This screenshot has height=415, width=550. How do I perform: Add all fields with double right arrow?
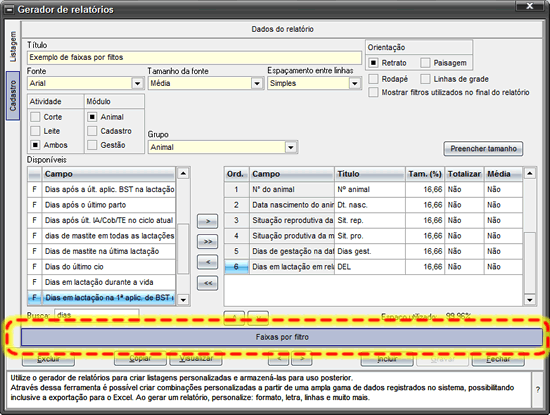[x=208, y=242]
